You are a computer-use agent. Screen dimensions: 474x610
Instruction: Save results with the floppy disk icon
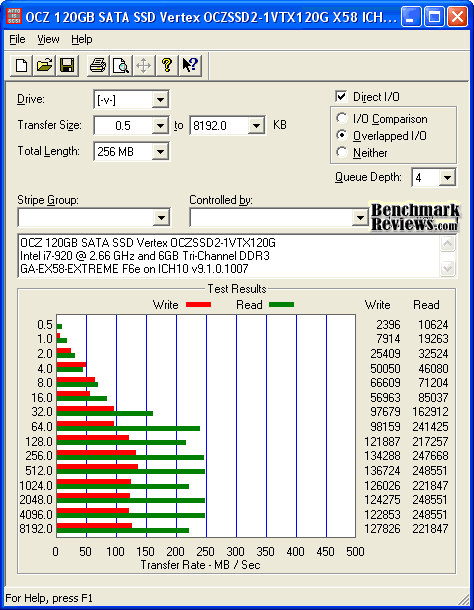click(67, 65)
